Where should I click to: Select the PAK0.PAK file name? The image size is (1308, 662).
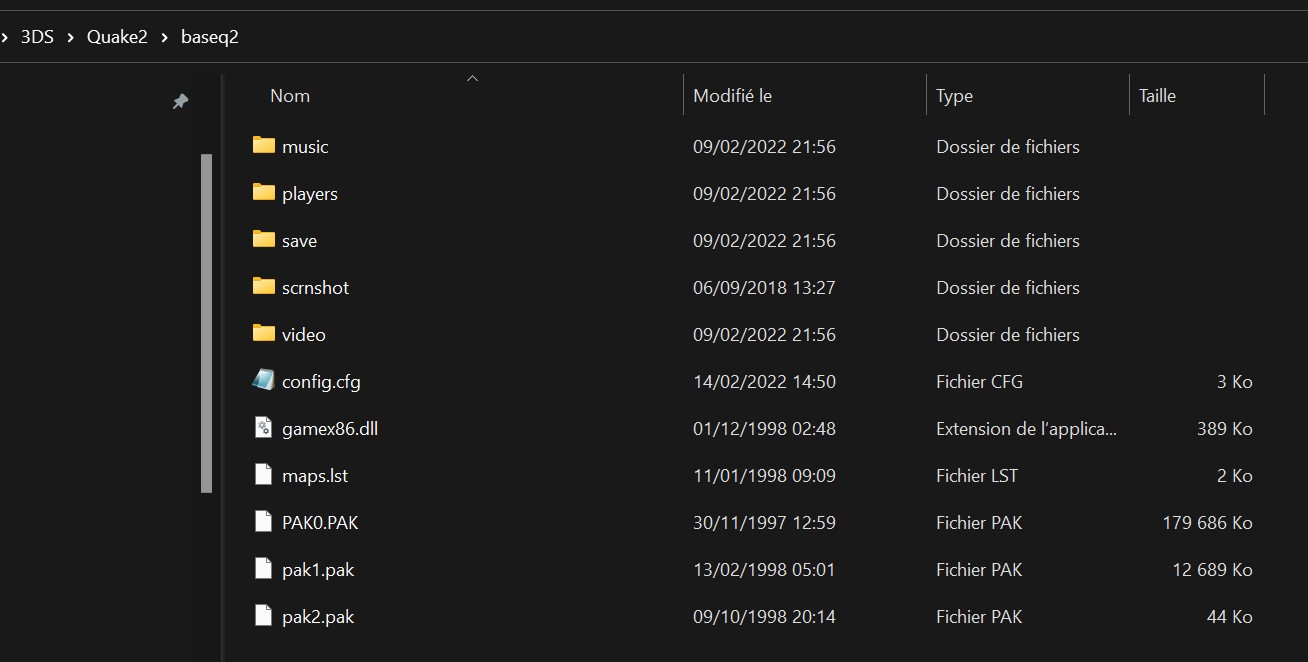[x=320, y=523]
